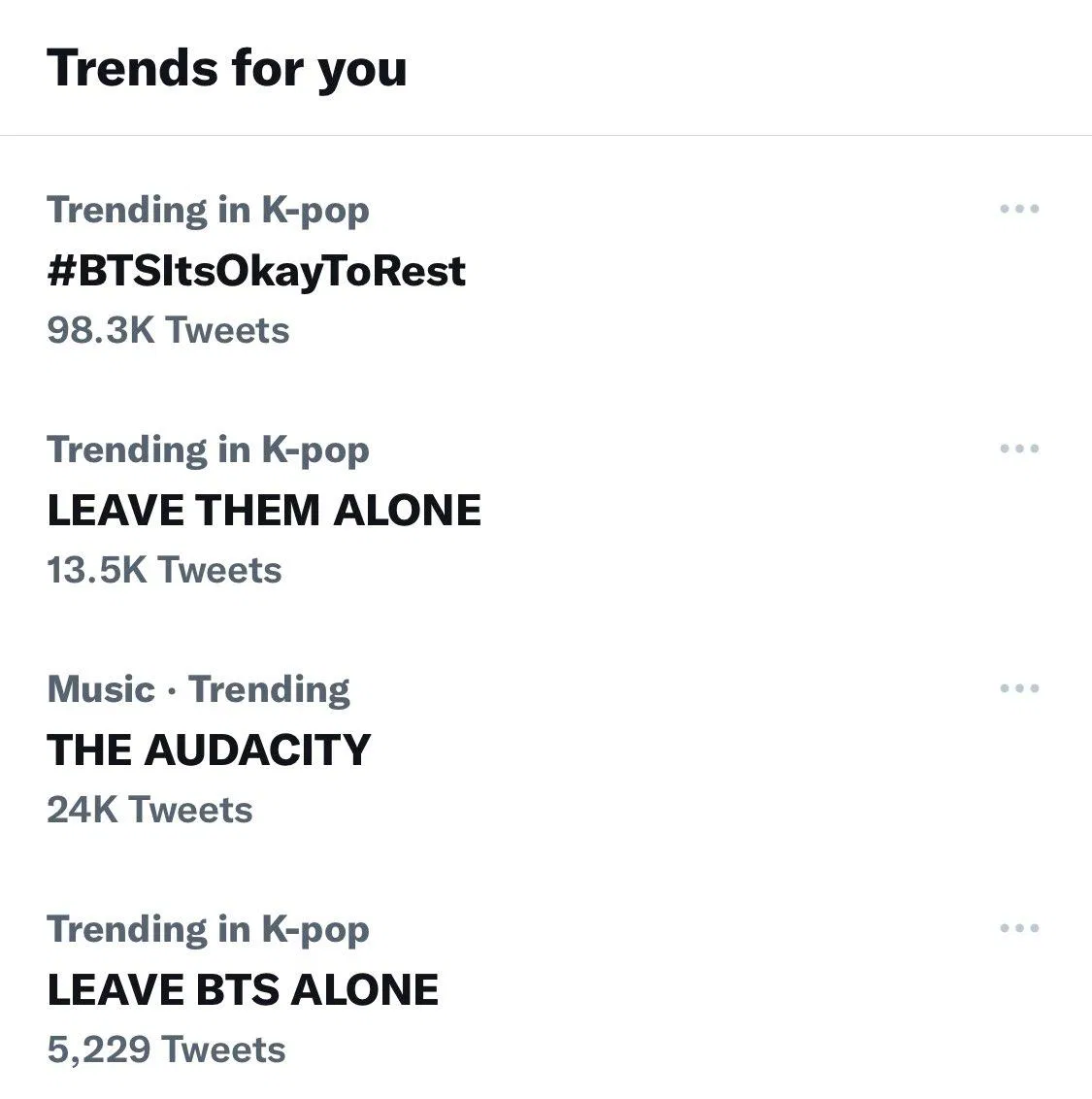Click the three-dot menu next to 24K Tweets trend
Image resolution: width=1092 pixels, height=1099 pixels.
coord(1019,687)
